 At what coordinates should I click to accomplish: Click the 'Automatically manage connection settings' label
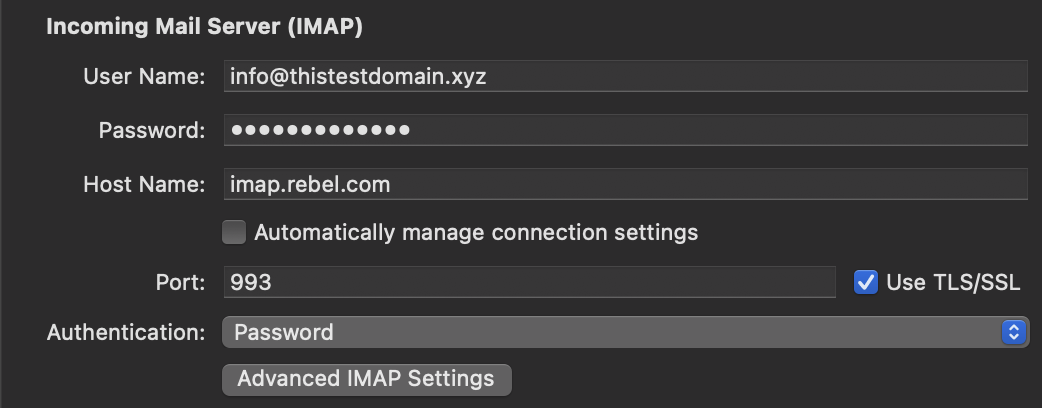click(x=476, y=233)
